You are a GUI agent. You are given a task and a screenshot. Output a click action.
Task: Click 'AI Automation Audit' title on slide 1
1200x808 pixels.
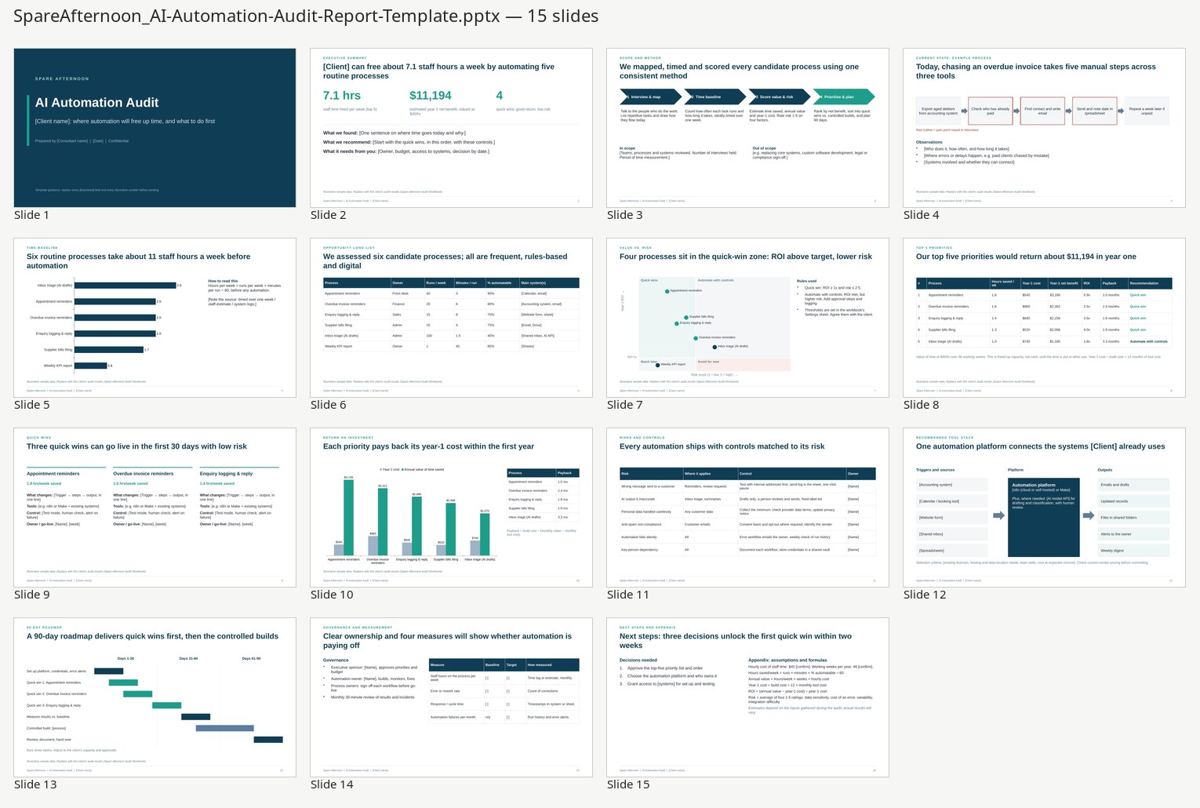(x=83, y=103)
